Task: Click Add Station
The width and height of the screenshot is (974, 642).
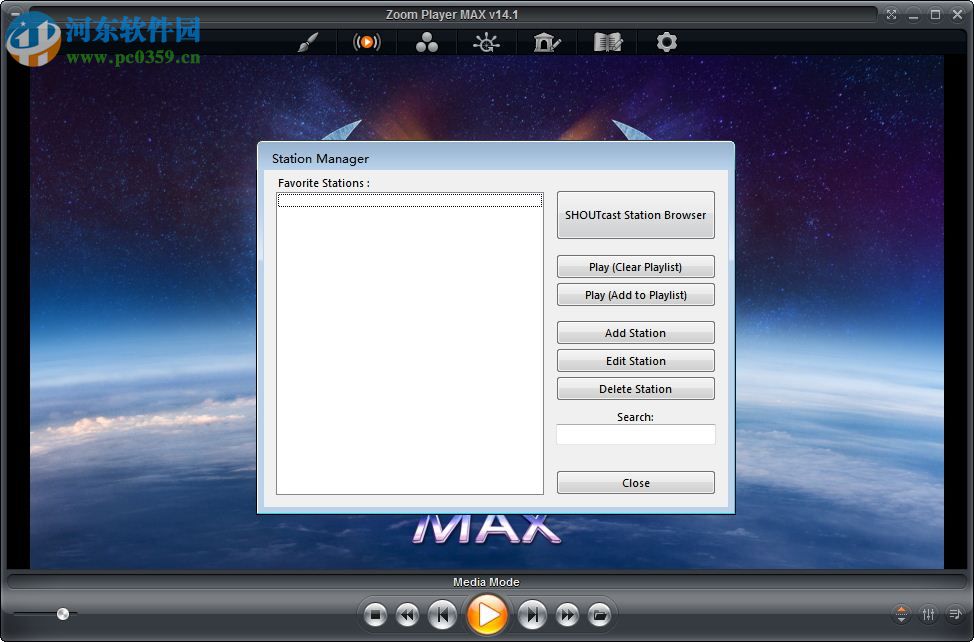Action: tap(635, 332)
